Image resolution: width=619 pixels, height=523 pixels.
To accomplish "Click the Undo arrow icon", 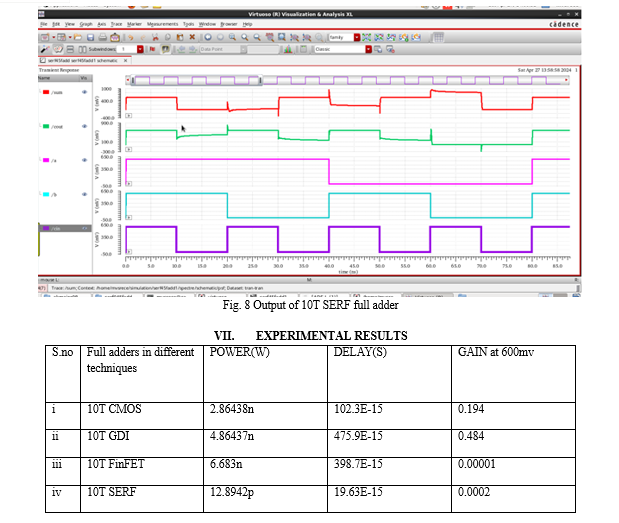I will 131,37.
